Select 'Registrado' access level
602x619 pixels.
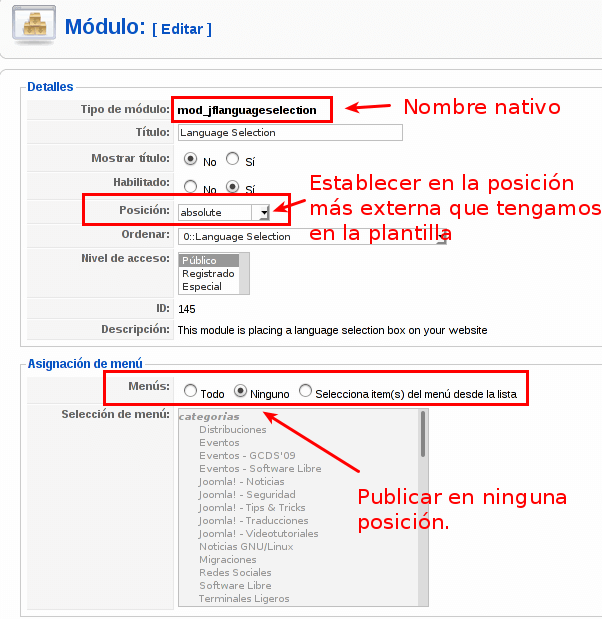(x=209, y=274)
